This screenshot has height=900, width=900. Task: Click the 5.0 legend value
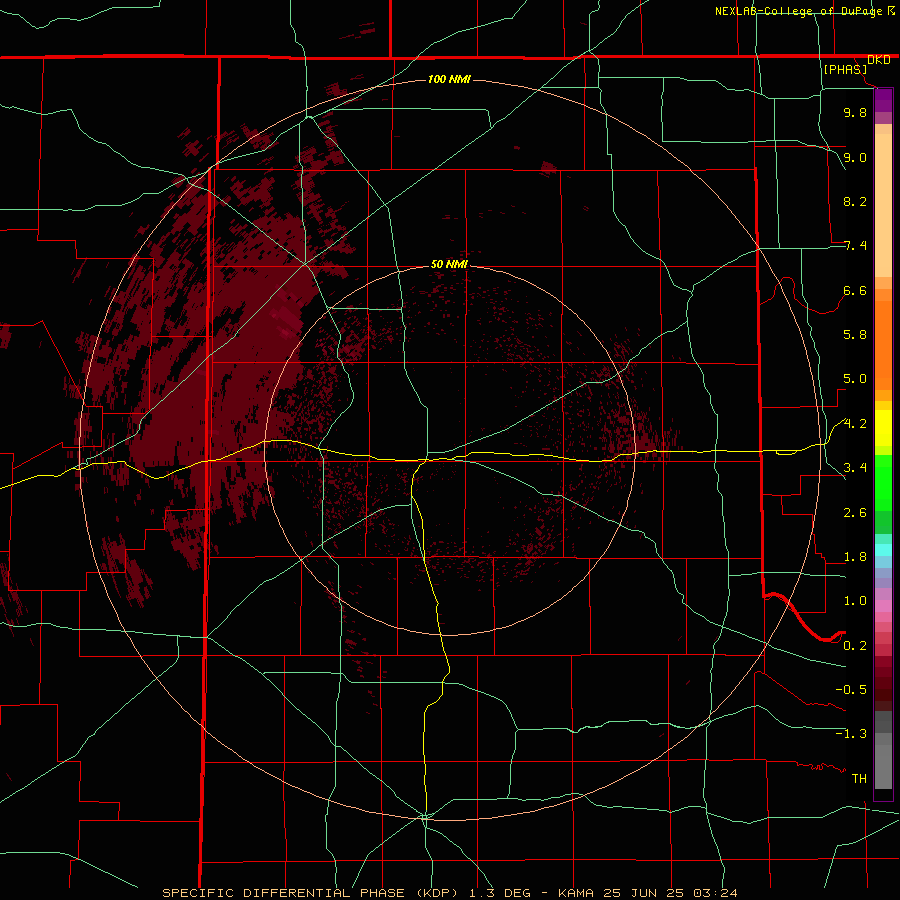[855, 379]
